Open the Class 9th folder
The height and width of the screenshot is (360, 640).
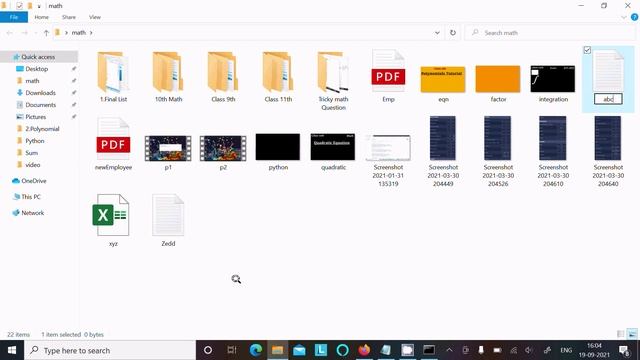[x=223, y=77]
